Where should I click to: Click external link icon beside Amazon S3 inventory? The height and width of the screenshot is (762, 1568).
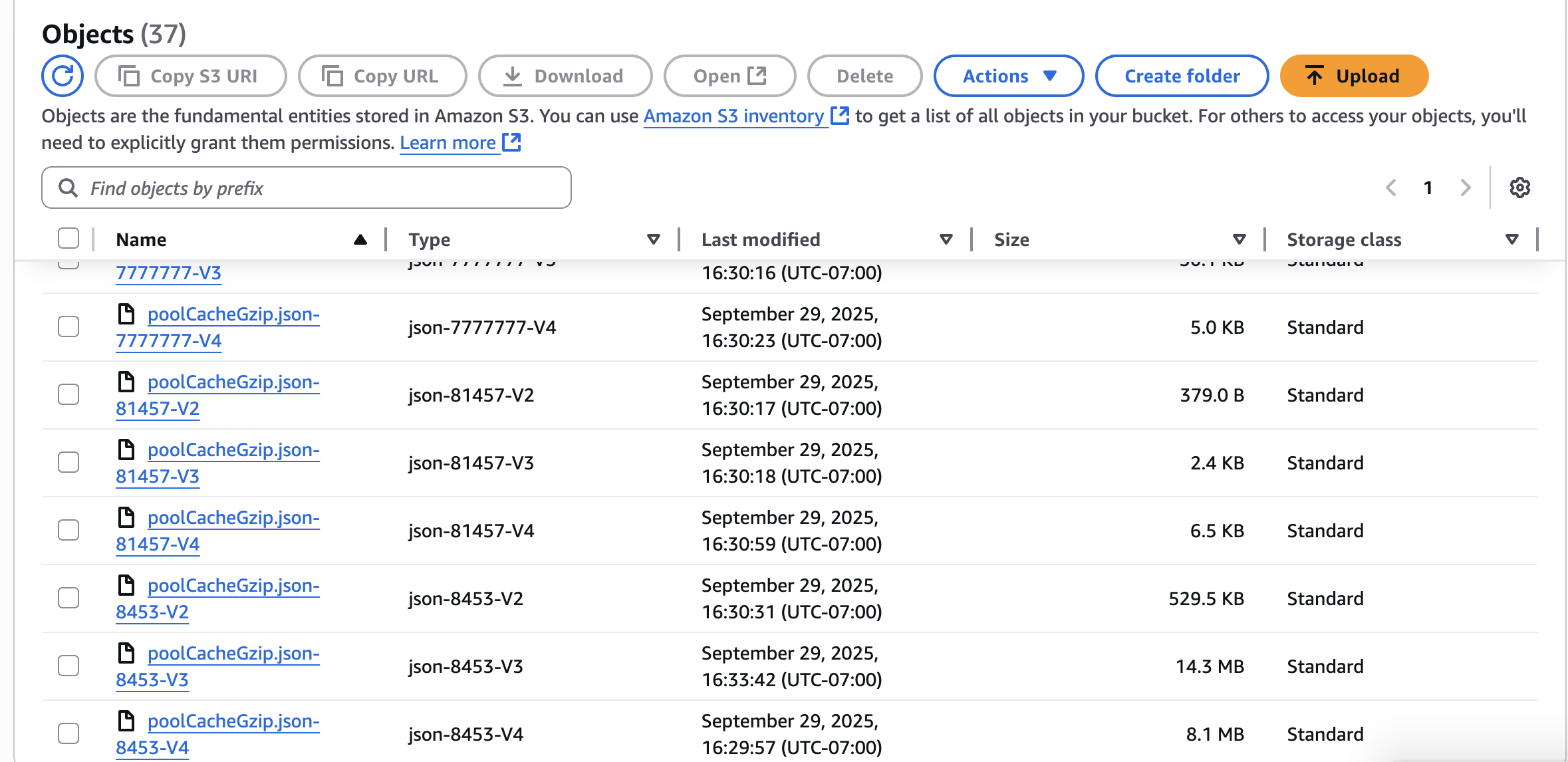click(840, 116)
